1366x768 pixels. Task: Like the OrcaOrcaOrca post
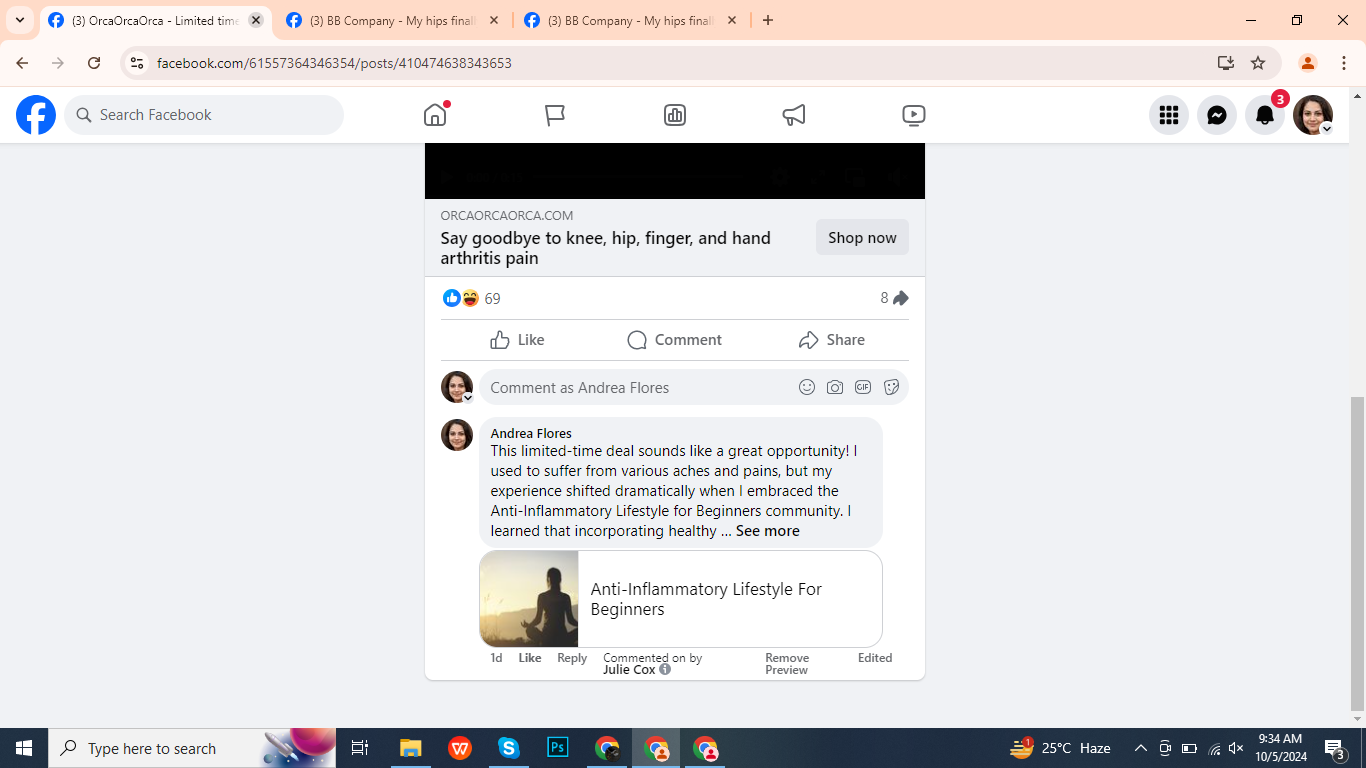pos(517,340)
